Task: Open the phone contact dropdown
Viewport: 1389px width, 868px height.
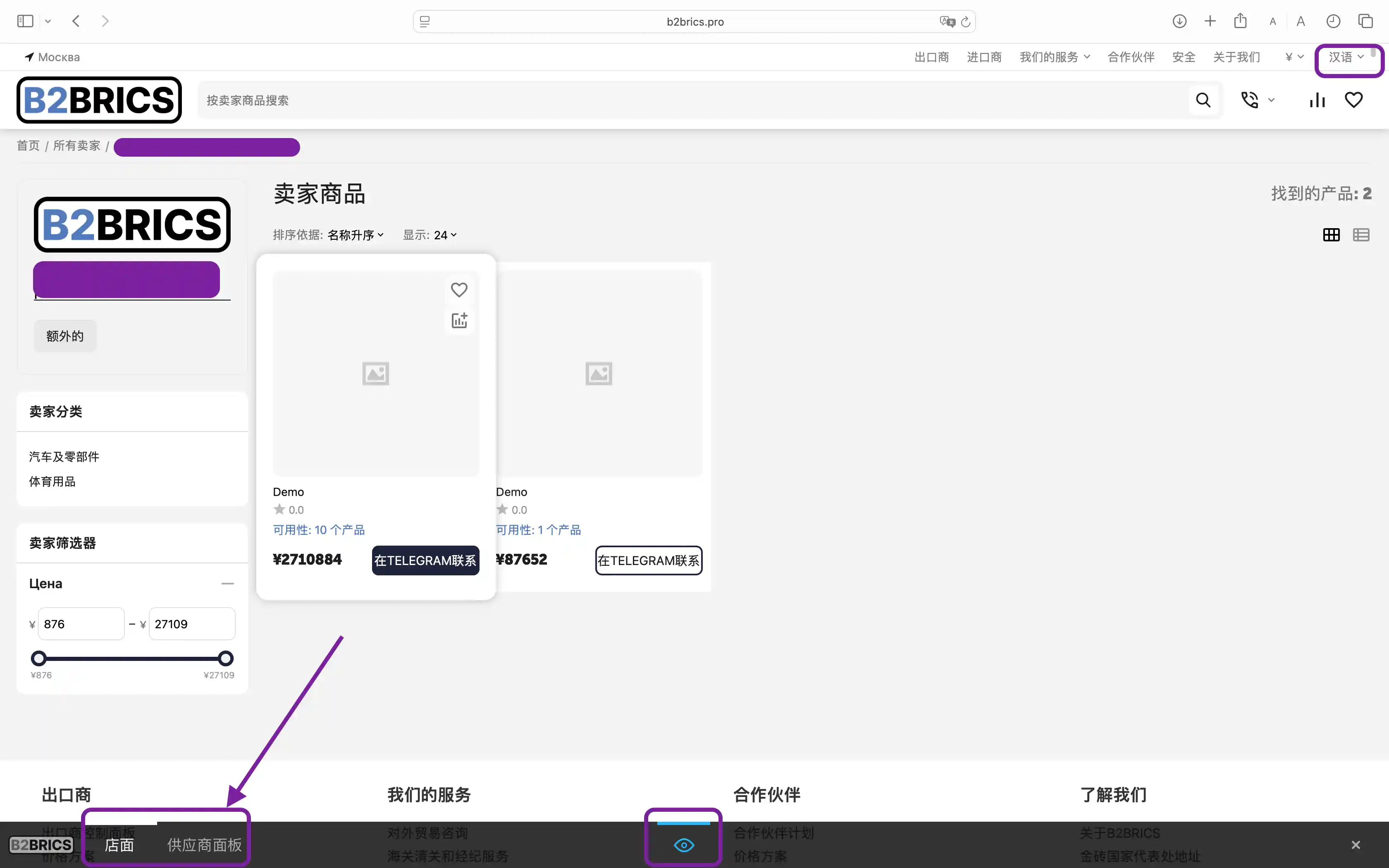Action: click(x=1257, y=100)
